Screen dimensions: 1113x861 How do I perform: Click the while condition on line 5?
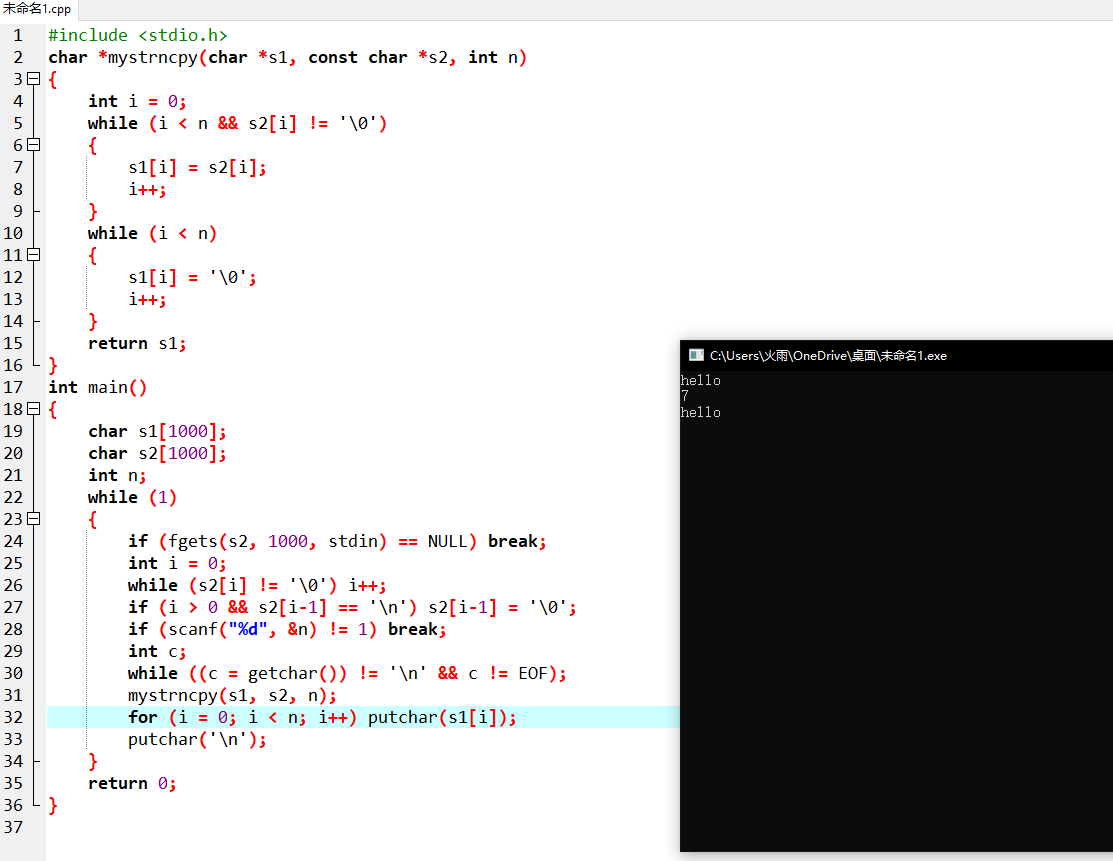click(268, 124)
